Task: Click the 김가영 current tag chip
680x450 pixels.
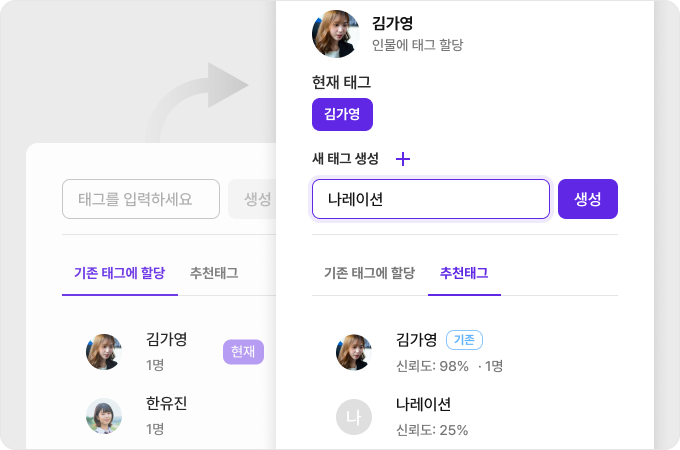Action: click(342, 114)
